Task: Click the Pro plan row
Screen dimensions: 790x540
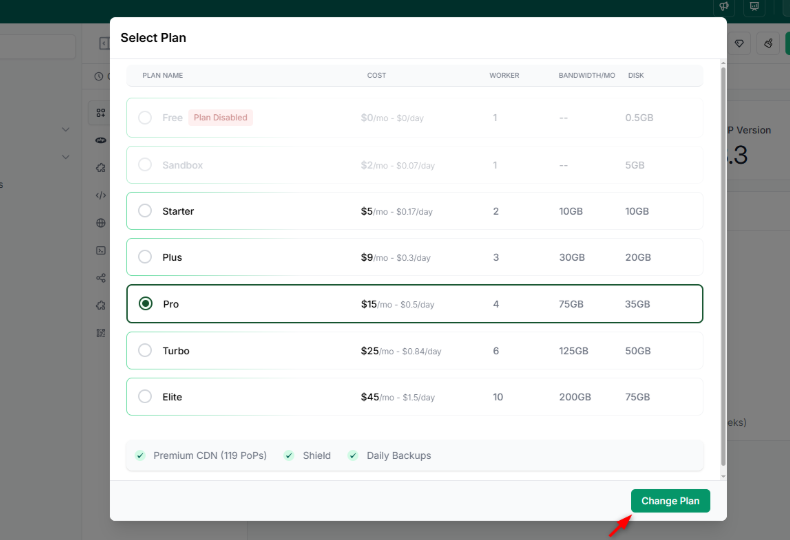Action: (x=415, y=304)
